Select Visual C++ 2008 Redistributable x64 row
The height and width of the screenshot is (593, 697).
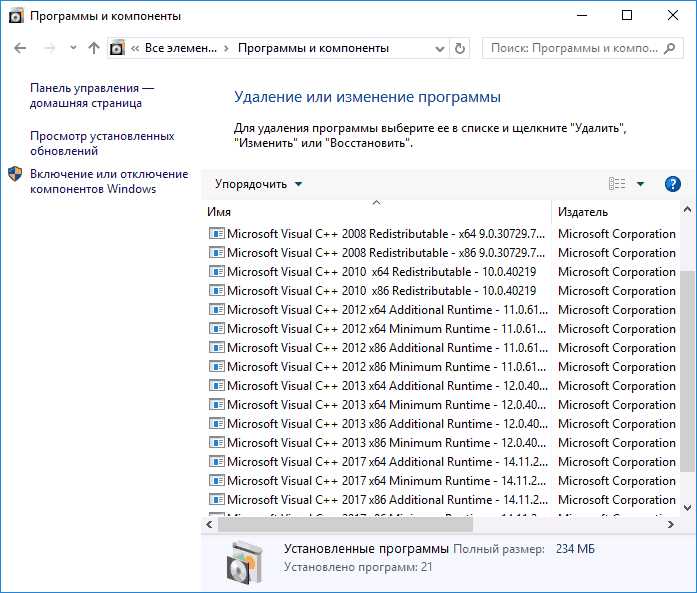(442, 234)
